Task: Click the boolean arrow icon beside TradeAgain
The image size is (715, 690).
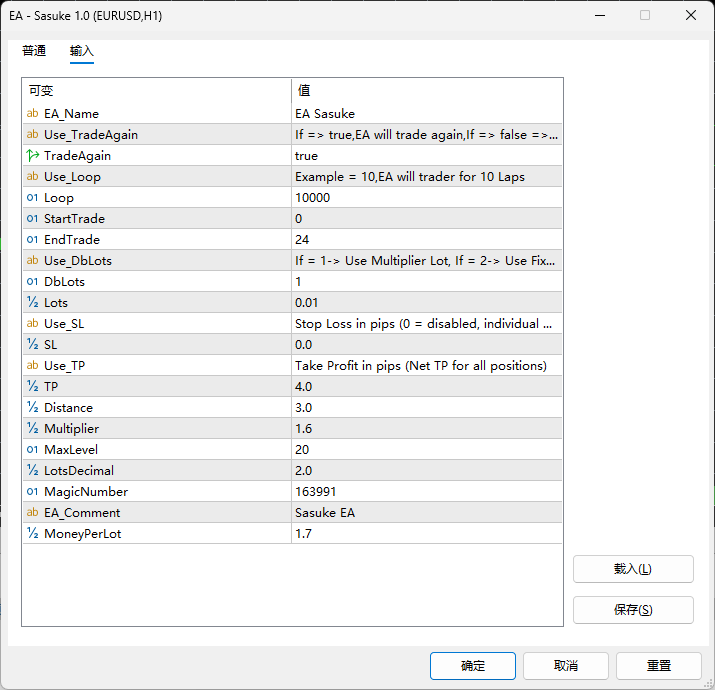Action: tap(32, 156)
